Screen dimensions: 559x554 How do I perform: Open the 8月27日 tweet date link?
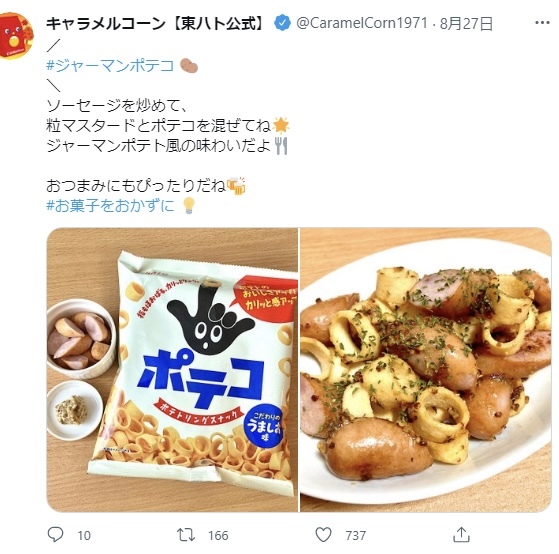pyautogui.click(x=466, y=24)
